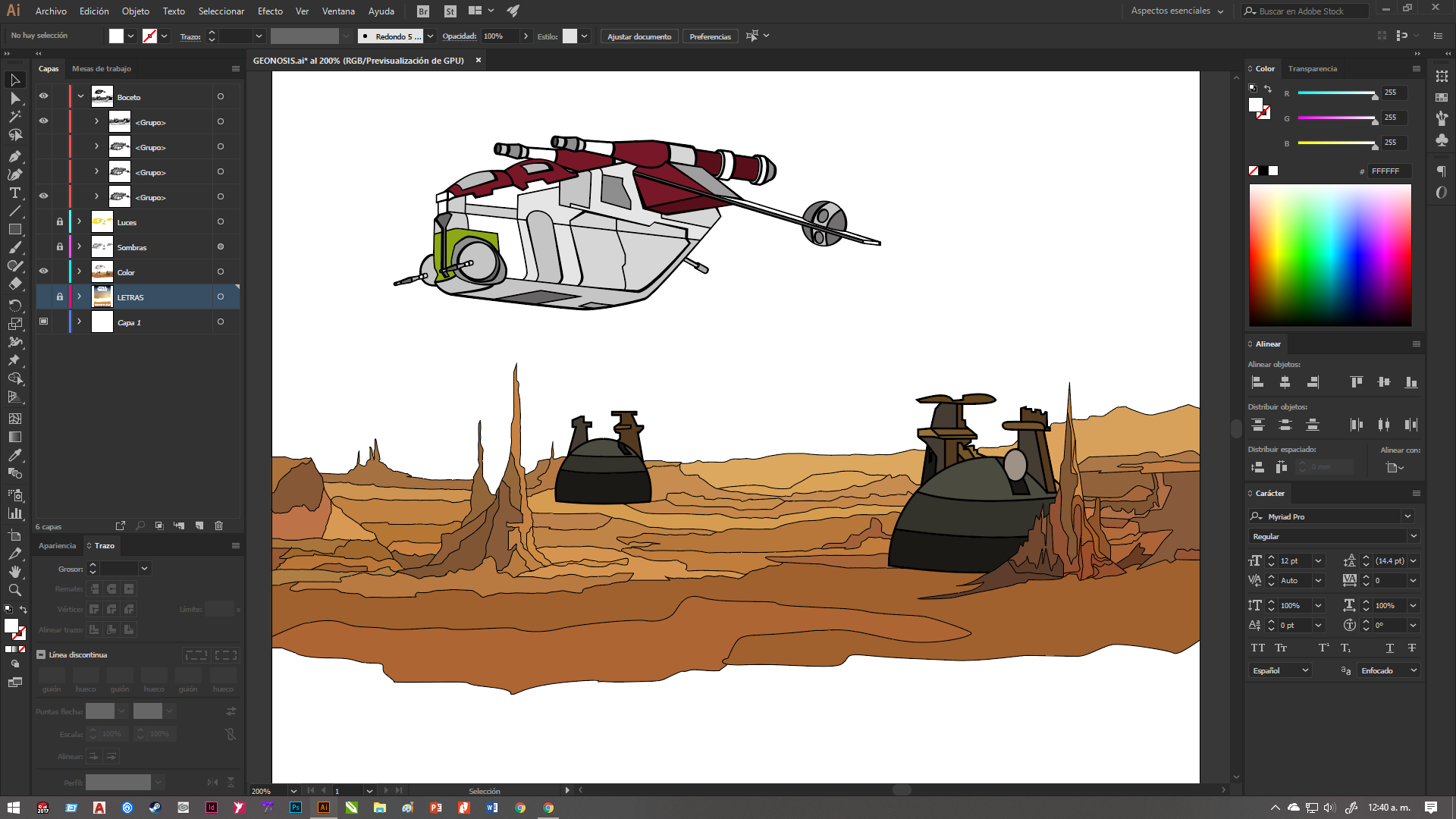This screenshot has width=1456, height=819.
Task: Open Español language dropdown
Action: 1280,670
